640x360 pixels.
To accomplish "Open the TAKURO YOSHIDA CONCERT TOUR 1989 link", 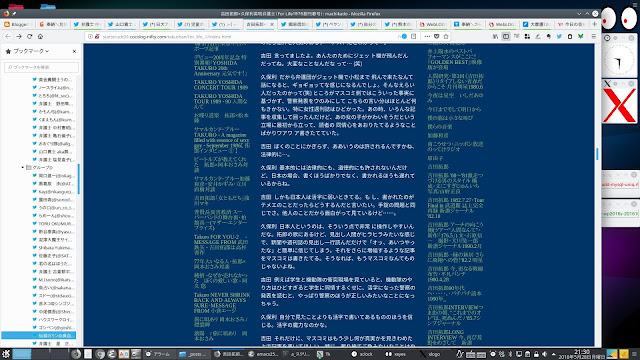I will click(221, 84).
